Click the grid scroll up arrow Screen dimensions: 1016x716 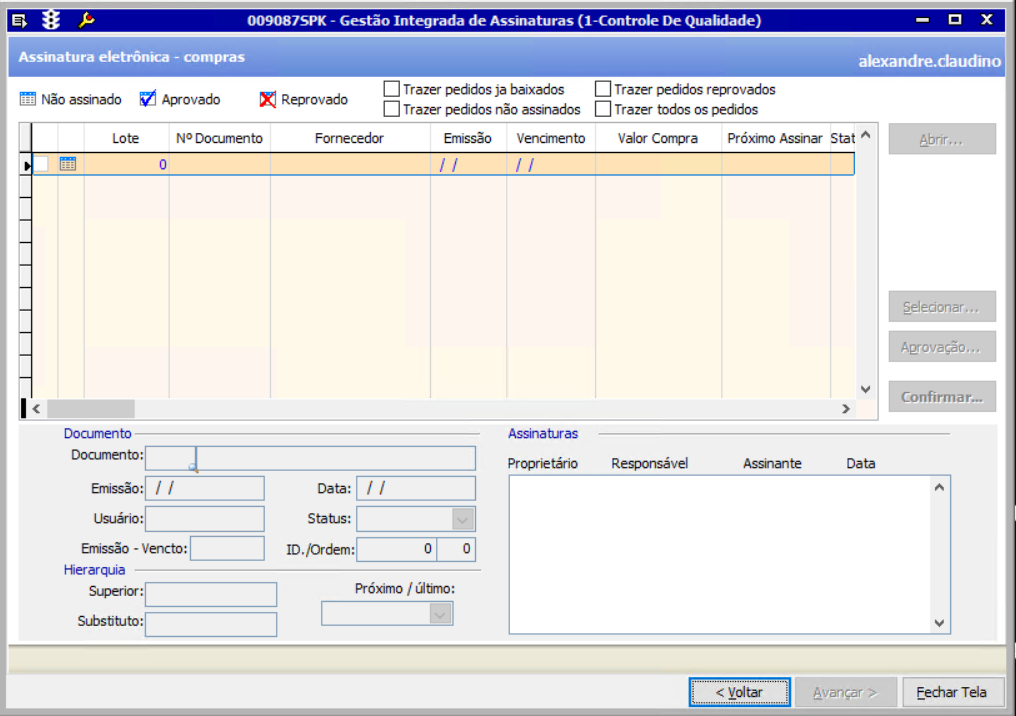866,135
